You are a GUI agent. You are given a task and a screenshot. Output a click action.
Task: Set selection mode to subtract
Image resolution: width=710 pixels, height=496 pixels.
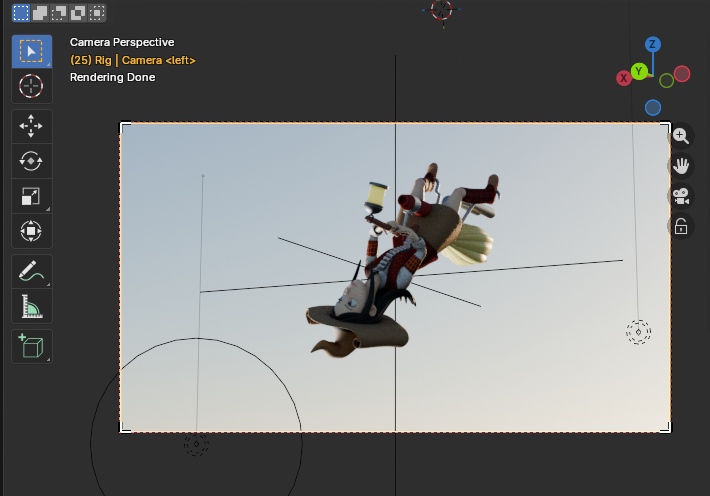point(59,13)
